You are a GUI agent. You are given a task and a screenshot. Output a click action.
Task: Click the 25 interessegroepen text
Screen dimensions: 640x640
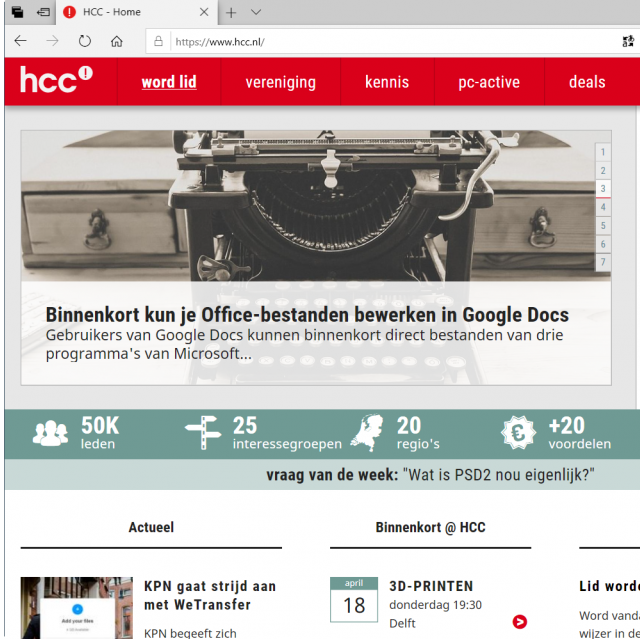(287, 433)
